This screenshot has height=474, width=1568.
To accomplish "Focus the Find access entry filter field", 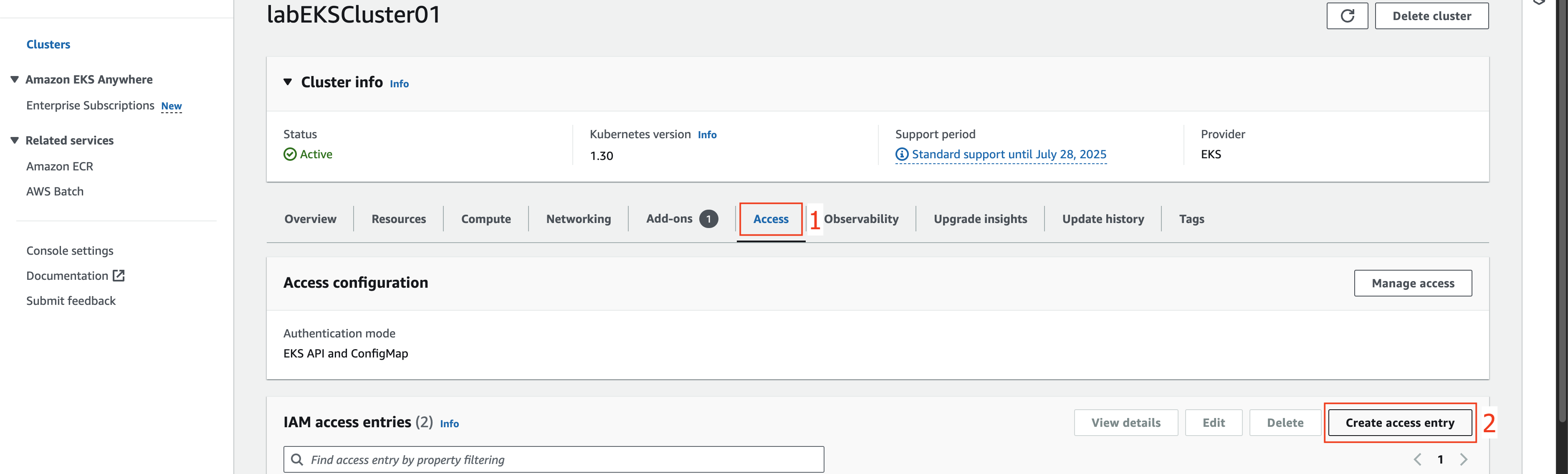I will [553, 459].
